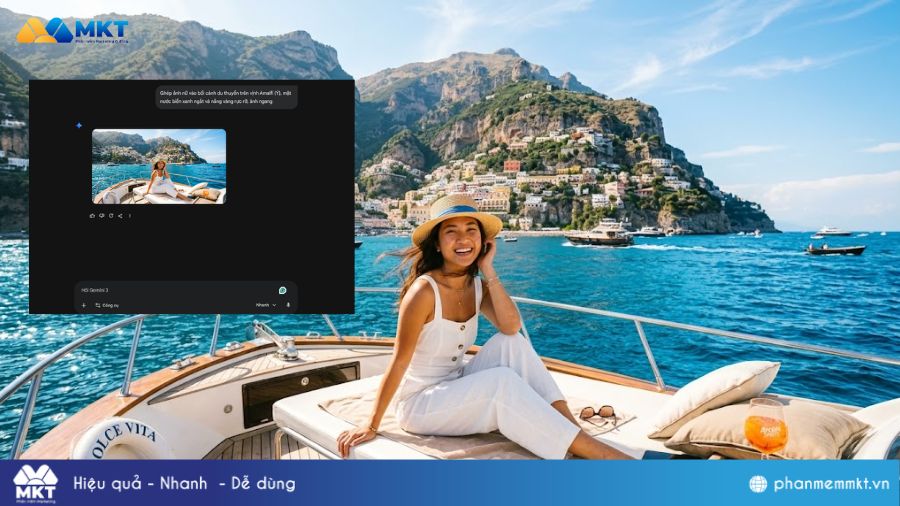
Task: Click the chevron arrow next to "Nhanh"
Action: coord(275,305)
